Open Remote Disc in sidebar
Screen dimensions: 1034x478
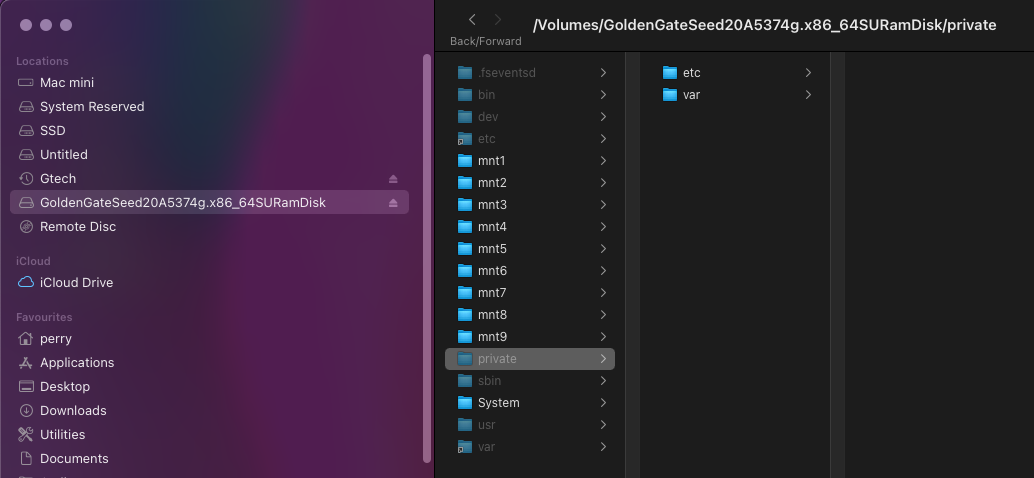pyautogui.click(x=210, y=226)
